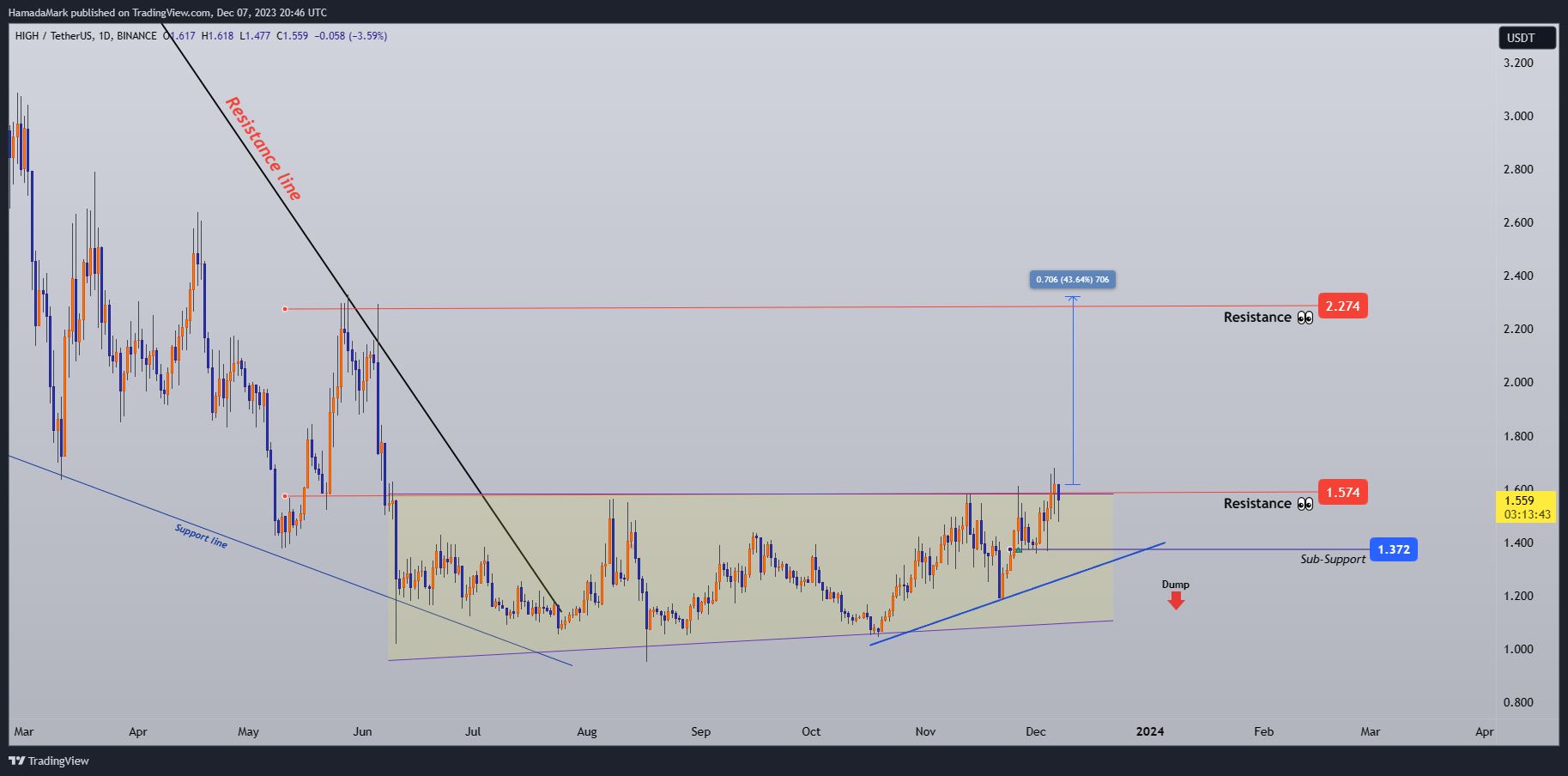Click the C1.559 close value in header
The image size is (1568, 776).
(293, 36)
